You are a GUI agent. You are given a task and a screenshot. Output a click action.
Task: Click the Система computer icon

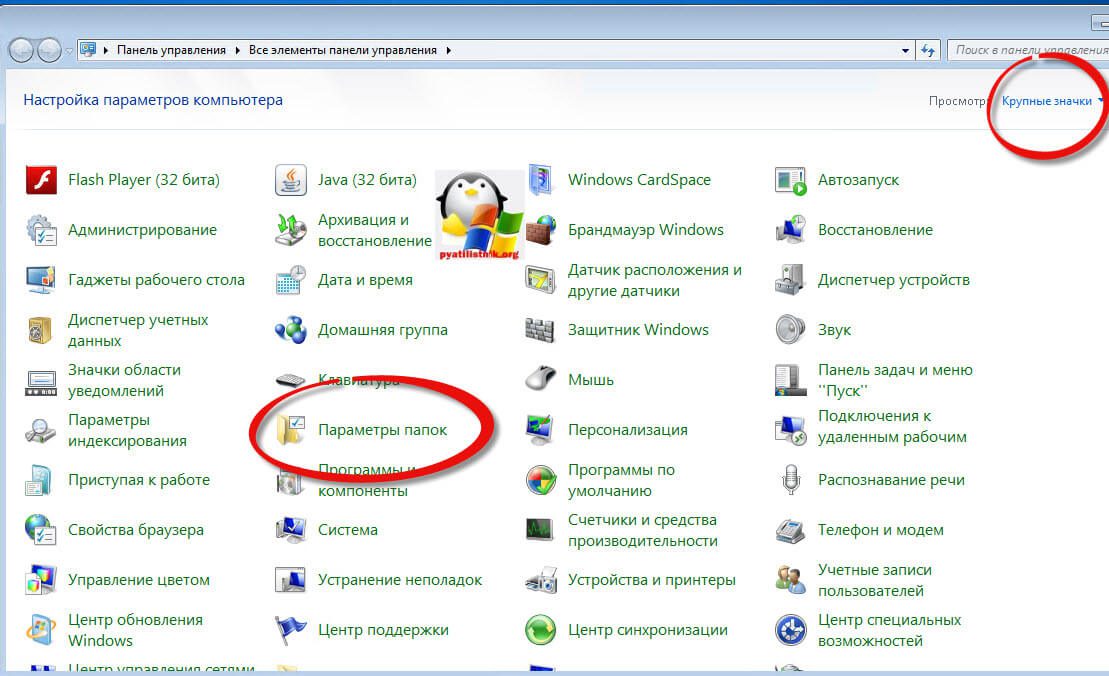click(x=291, y=530)
